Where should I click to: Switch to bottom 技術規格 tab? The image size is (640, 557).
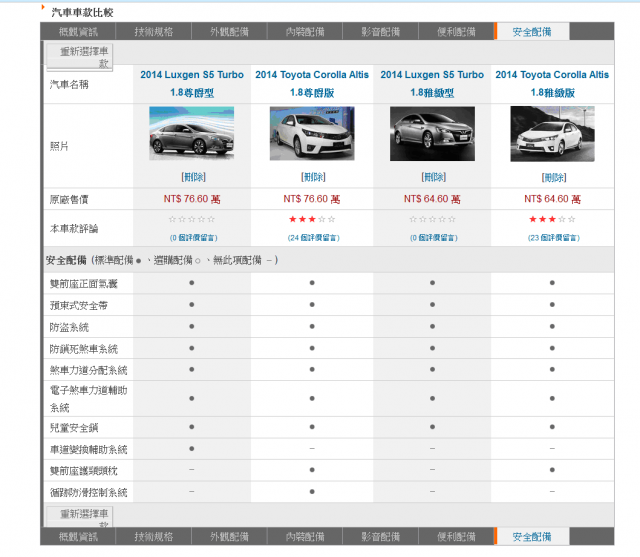click(x=153, y=536)
